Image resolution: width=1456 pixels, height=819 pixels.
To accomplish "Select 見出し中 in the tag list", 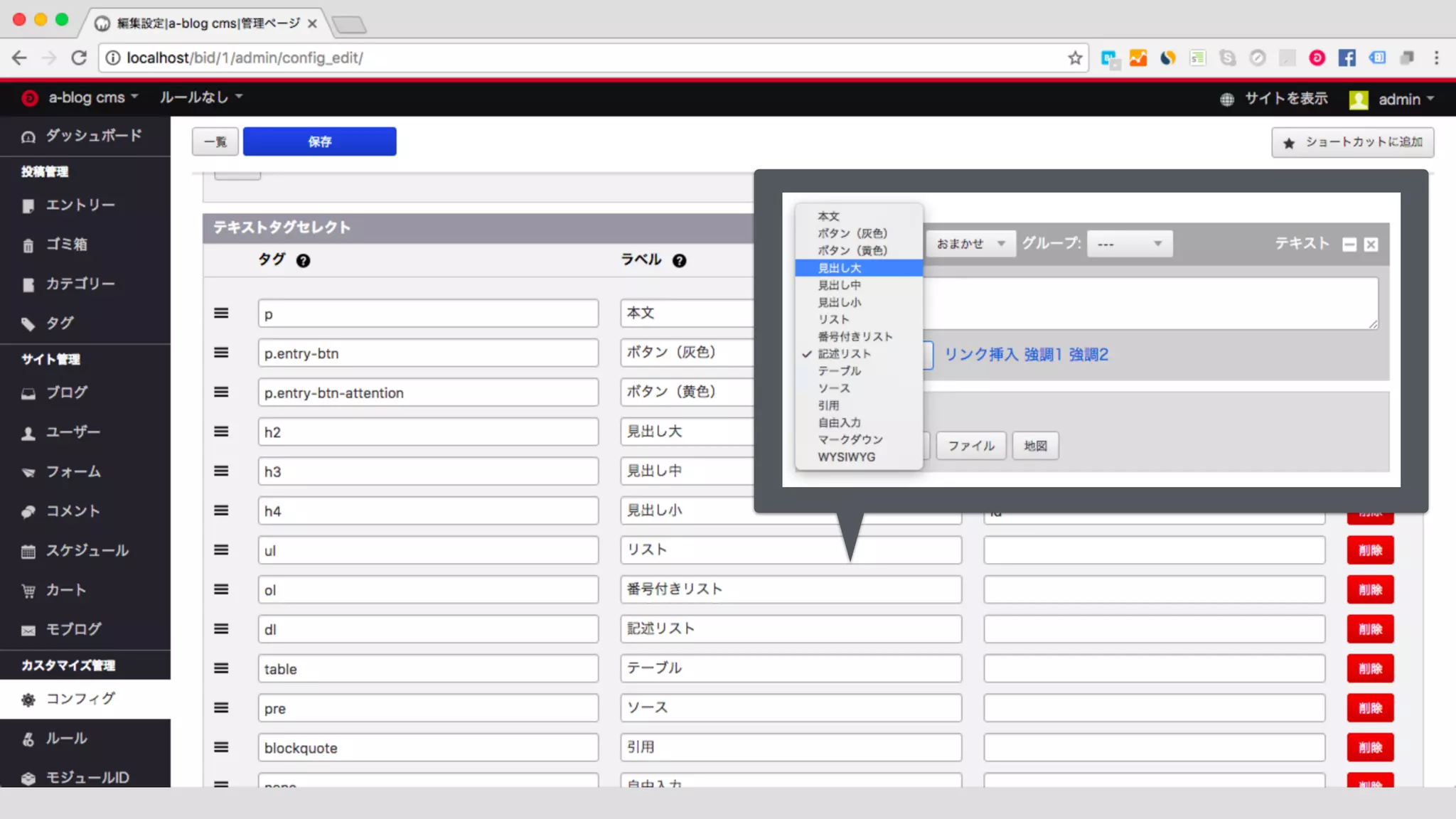I will [x=839, y=285].
